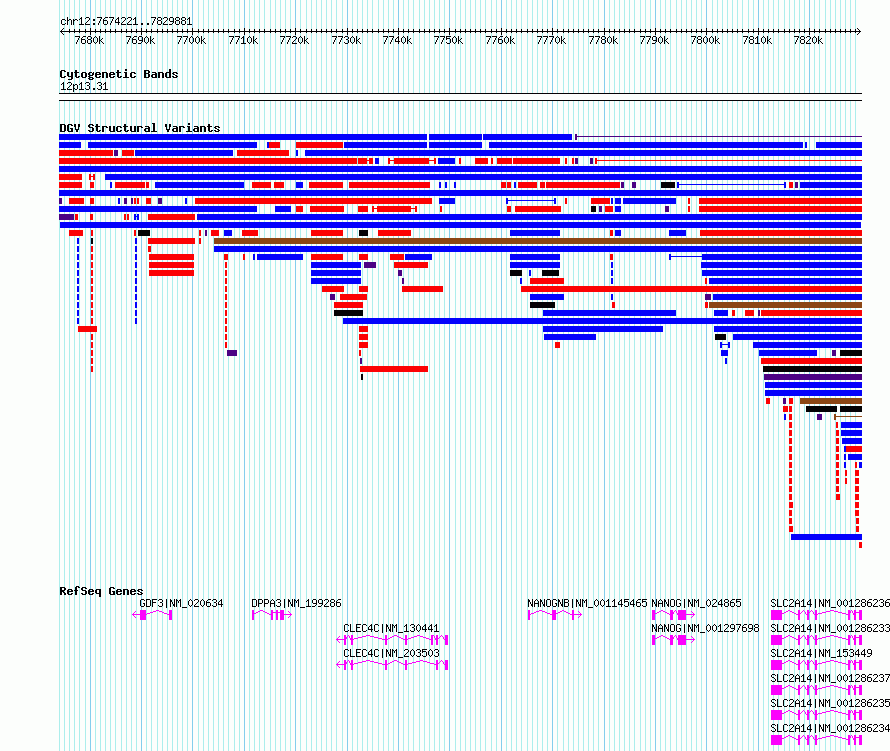Click the NANOGNB|NM_001145465 gene label

(x=587, y=603)
